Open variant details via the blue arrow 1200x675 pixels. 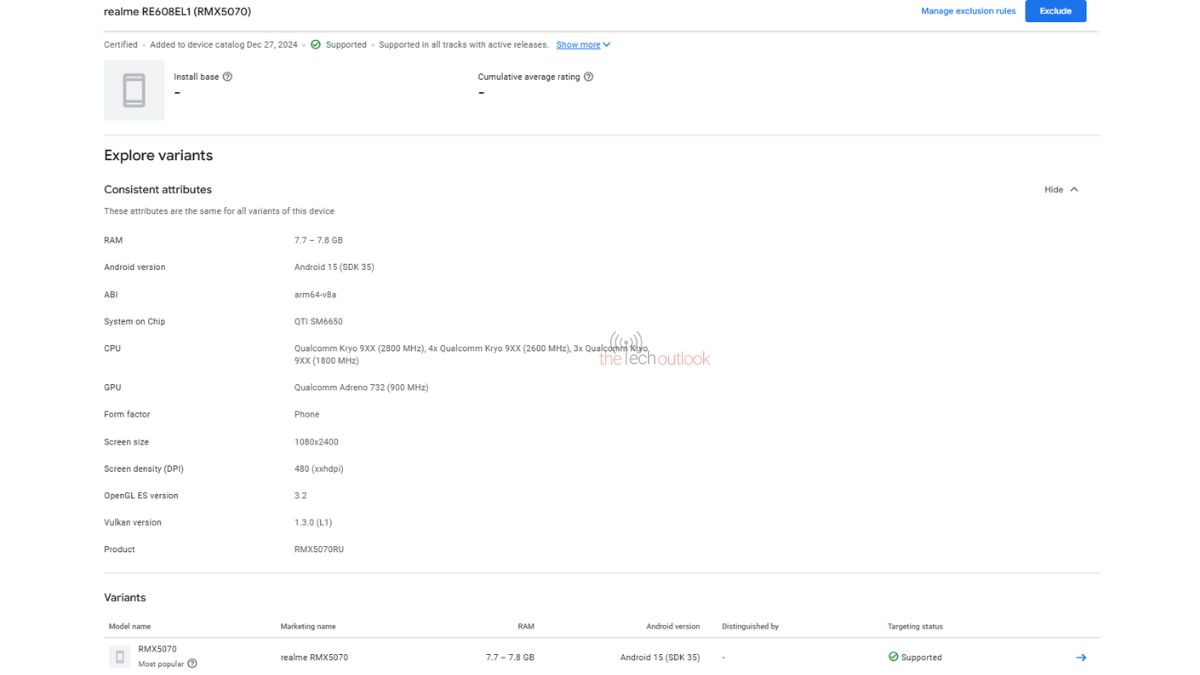coord(1080,657)
